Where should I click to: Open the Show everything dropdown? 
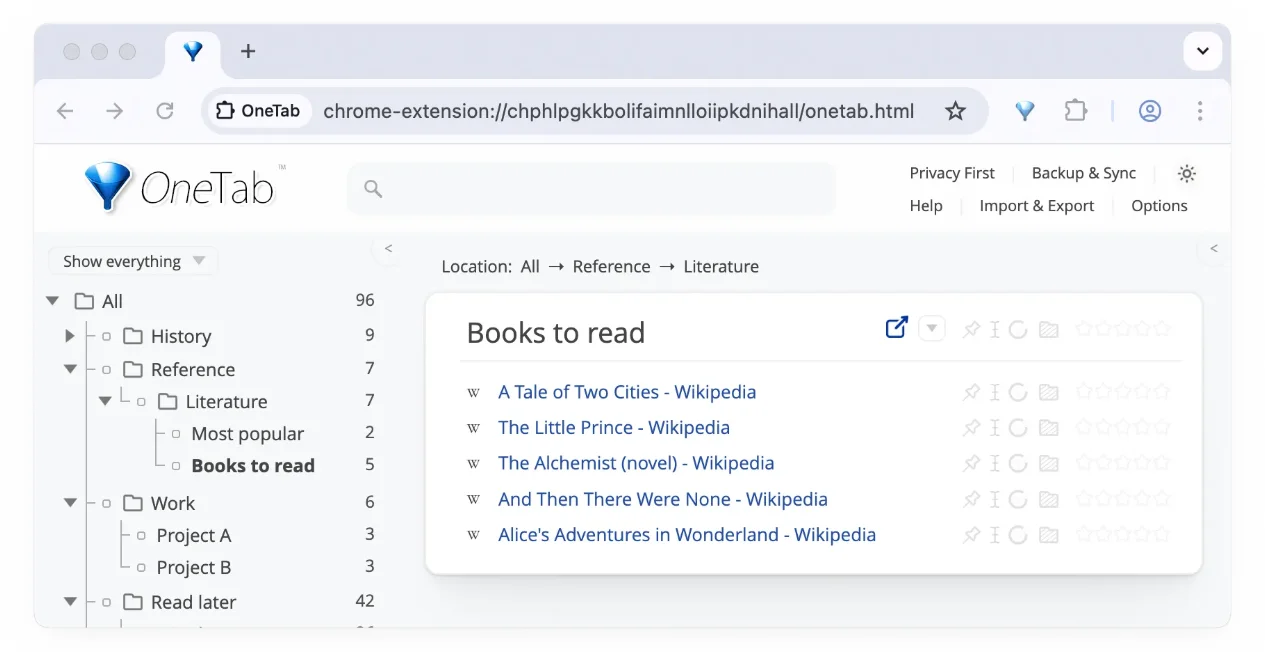(x=133, y=262)
